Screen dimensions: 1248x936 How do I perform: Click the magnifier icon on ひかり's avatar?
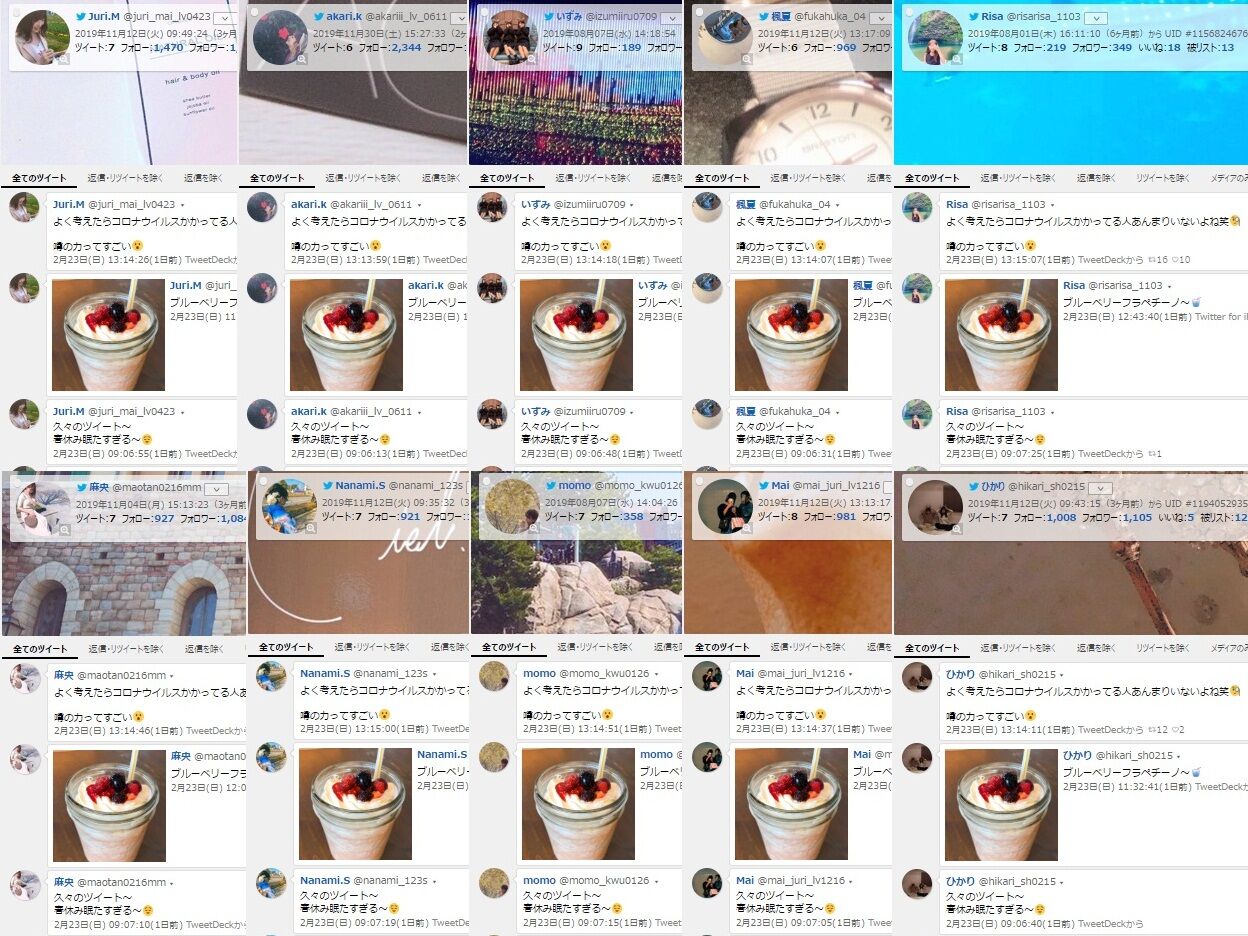coord(957,529)
